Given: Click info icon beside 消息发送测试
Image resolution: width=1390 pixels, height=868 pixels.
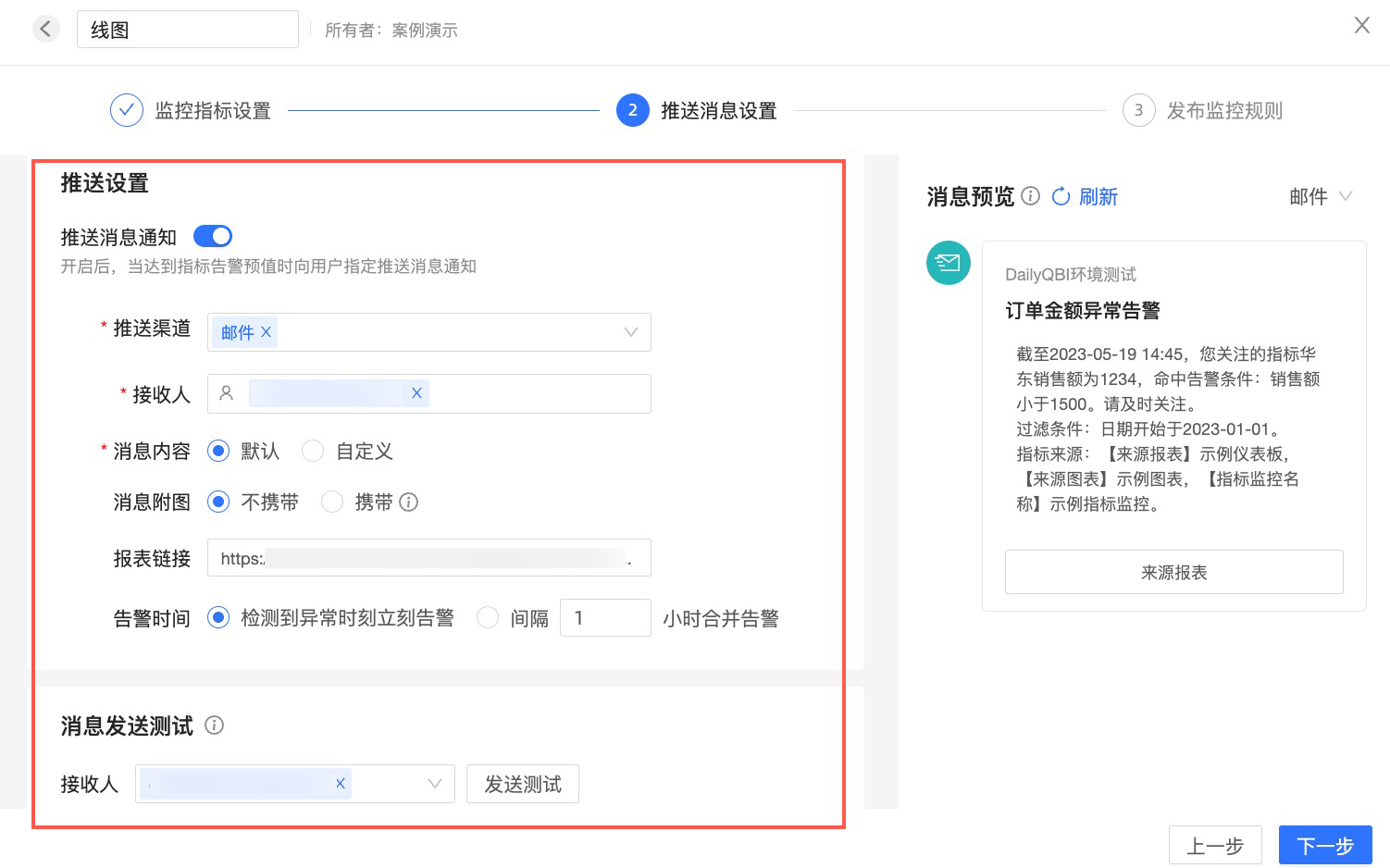Looking at the screenshot, I should [214, 725].
